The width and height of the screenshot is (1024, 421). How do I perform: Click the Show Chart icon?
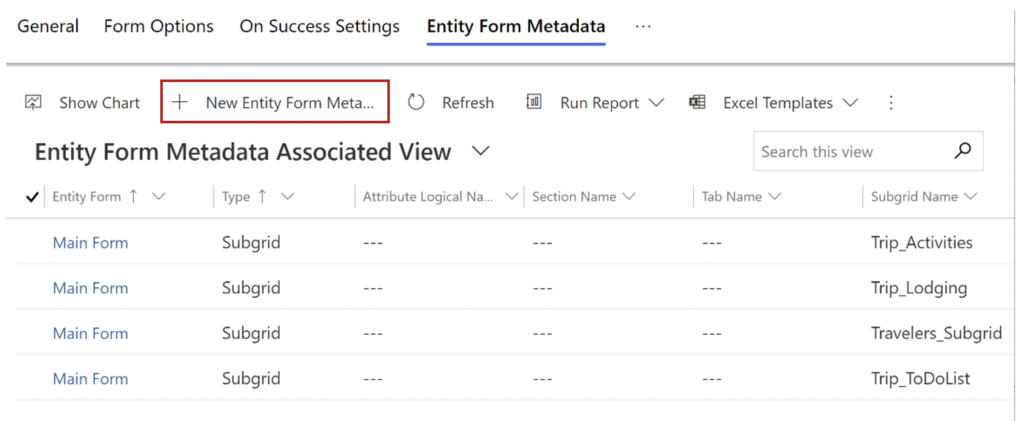(34, 103)
